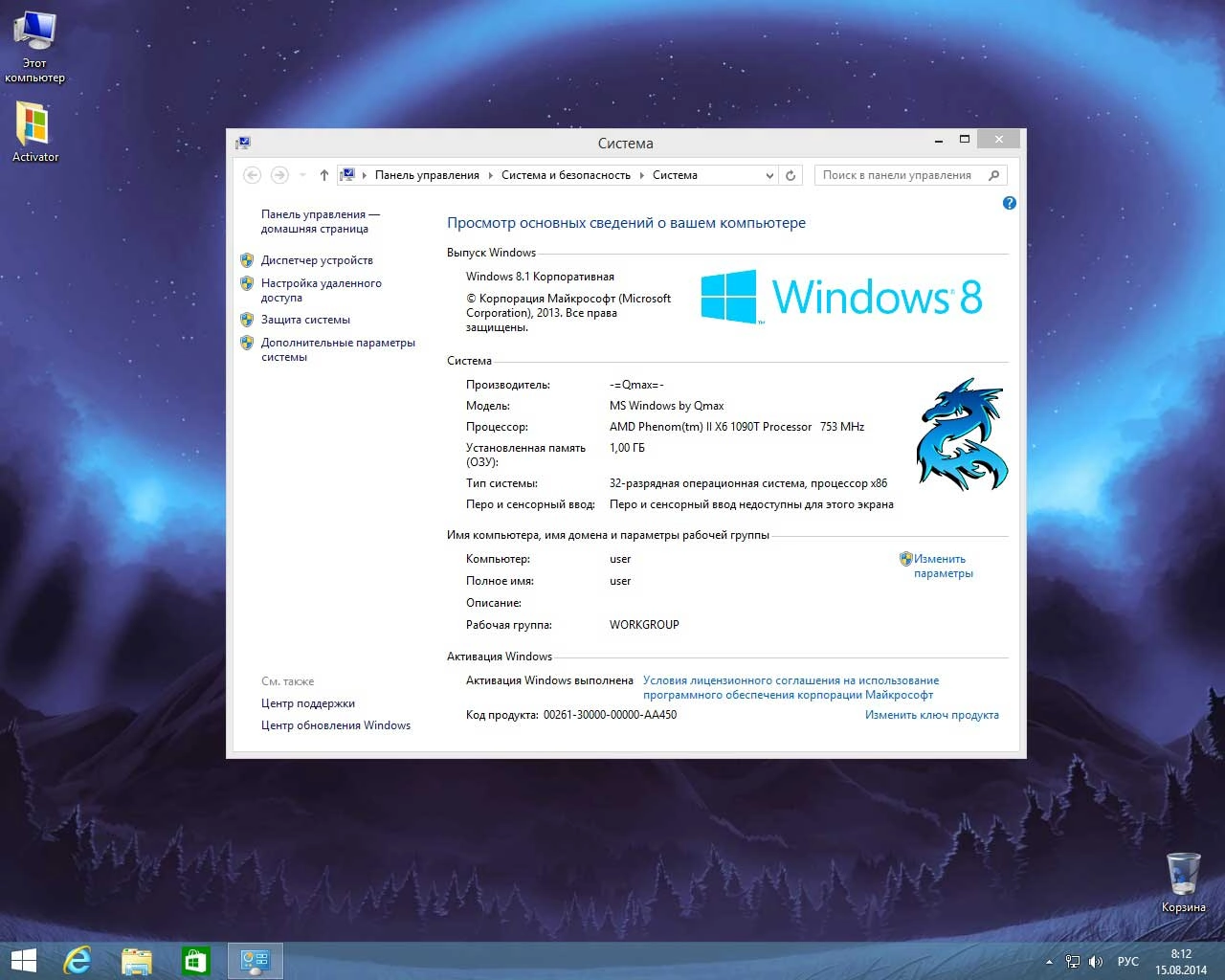The height and width of the screenshot is (980, 1225).
Task: Select installed memory value 1,00 ГБ
Action: (x=627, y=448)
